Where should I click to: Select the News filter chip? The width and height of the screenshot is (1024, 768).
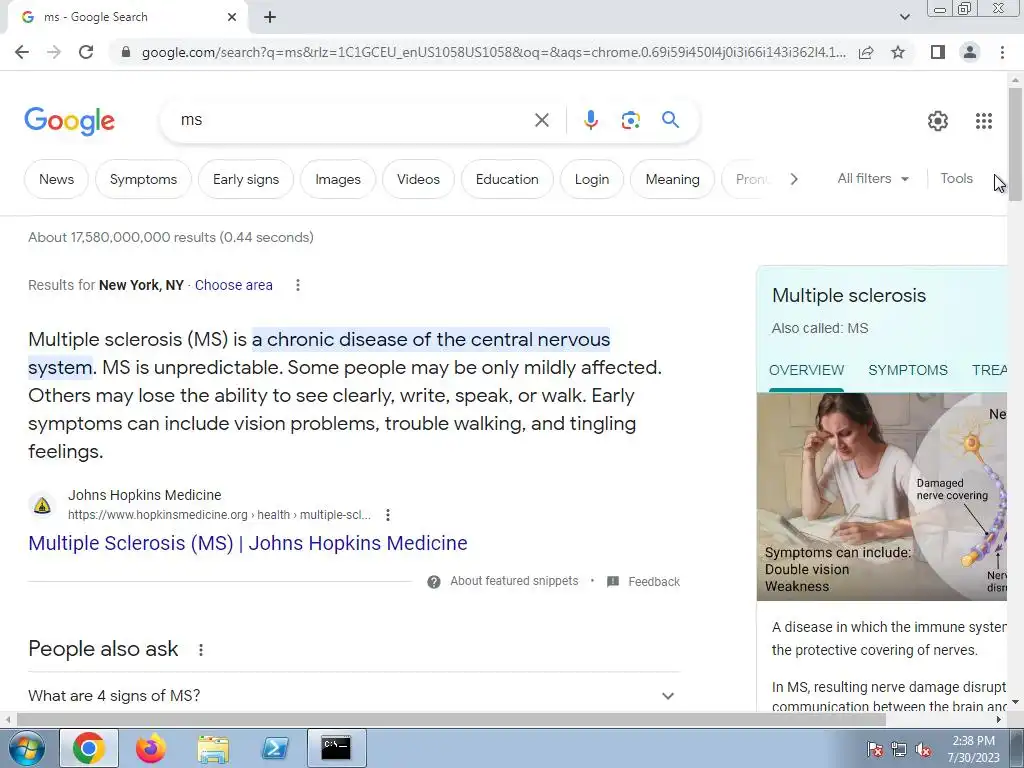point(56,179)
